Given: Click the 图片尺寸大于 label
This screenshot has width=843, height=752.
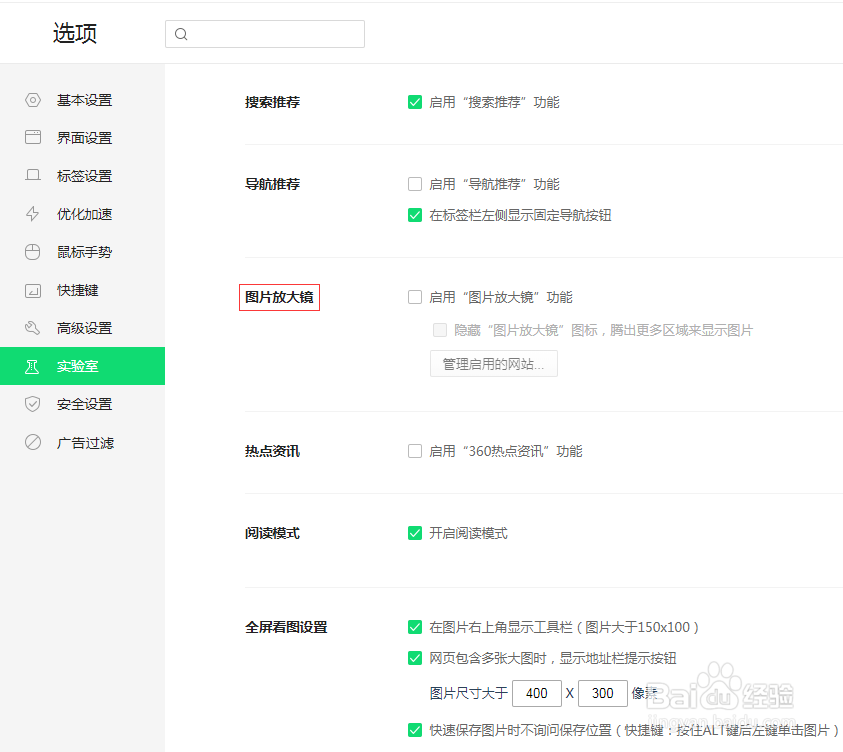Looking at the screenshot, I should pyautogui.click(x=468, y=693).
